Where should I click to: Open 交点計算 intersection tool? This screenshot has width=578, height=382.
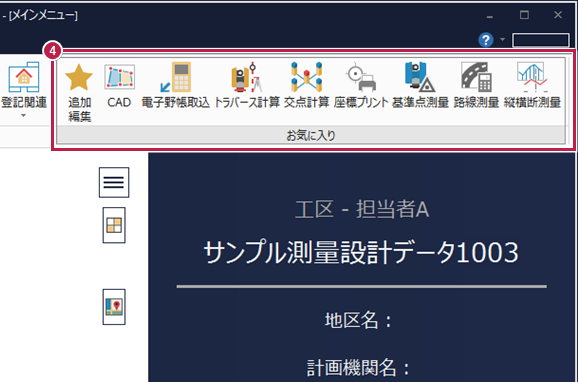tap(307, 86)
